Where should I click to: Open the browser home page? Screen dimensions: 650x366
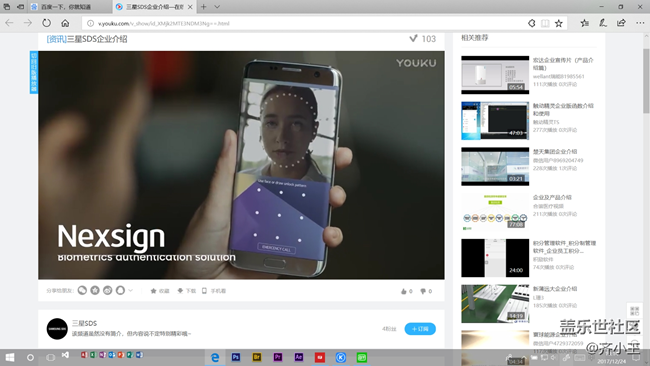pos(65,23)
